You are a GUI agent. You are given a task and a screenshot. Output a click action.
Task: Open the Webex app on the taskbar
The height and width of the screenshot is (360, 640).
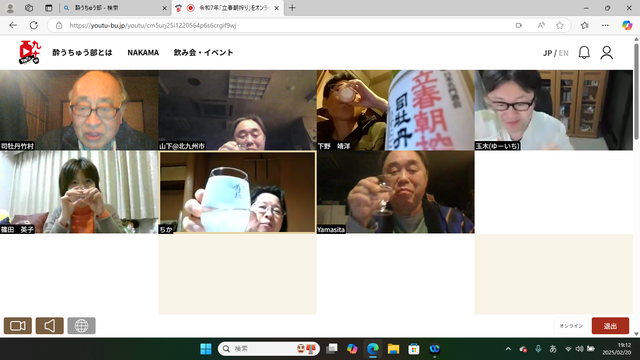pyautogui.click(x=434, y=349)
